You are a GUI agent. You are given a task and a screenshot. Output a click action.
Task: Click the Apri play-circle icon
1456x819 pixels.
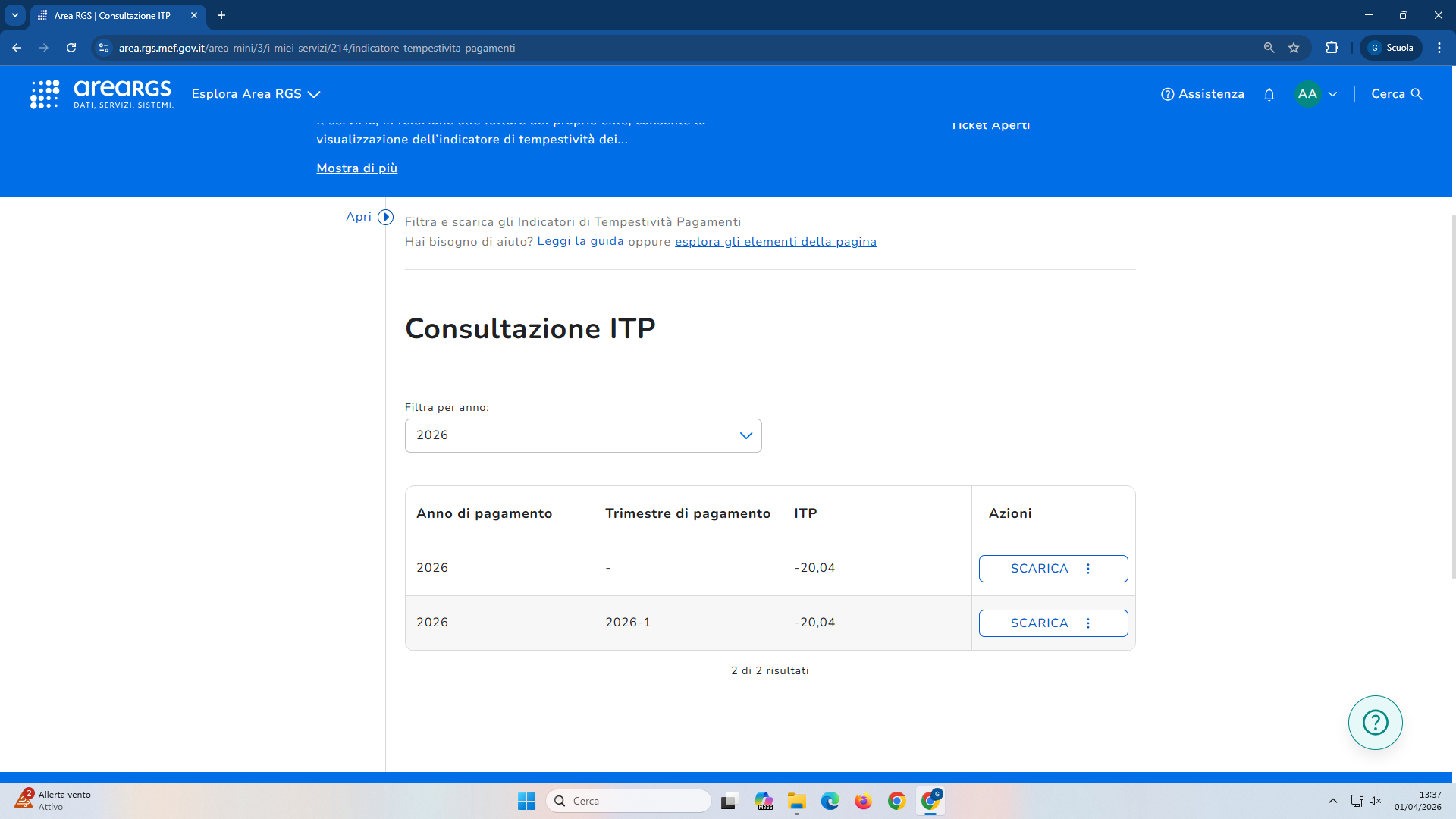[385, 217]
